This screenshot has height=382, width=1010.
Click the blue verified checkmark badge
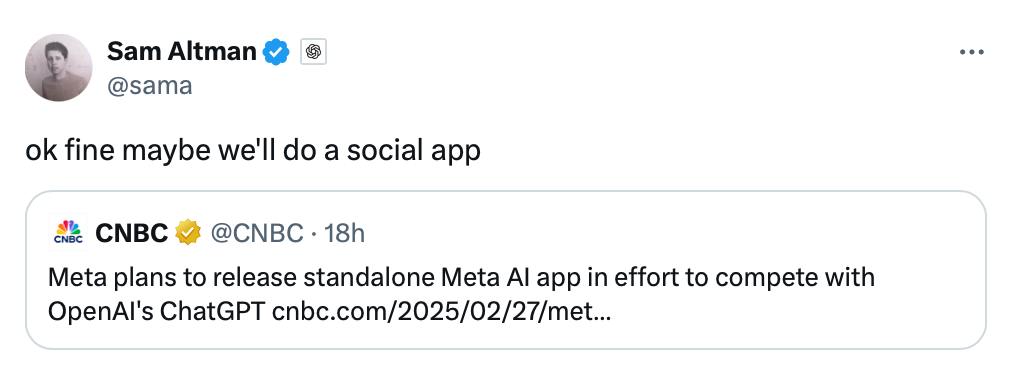(277, 52)
